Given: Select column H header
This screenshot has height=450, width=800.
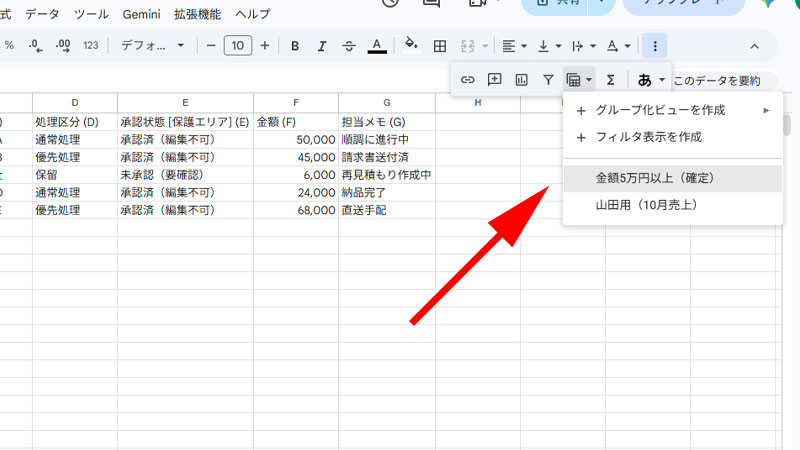Looking at the screenshot, I should pyautogui.click(x=478, y=103).
